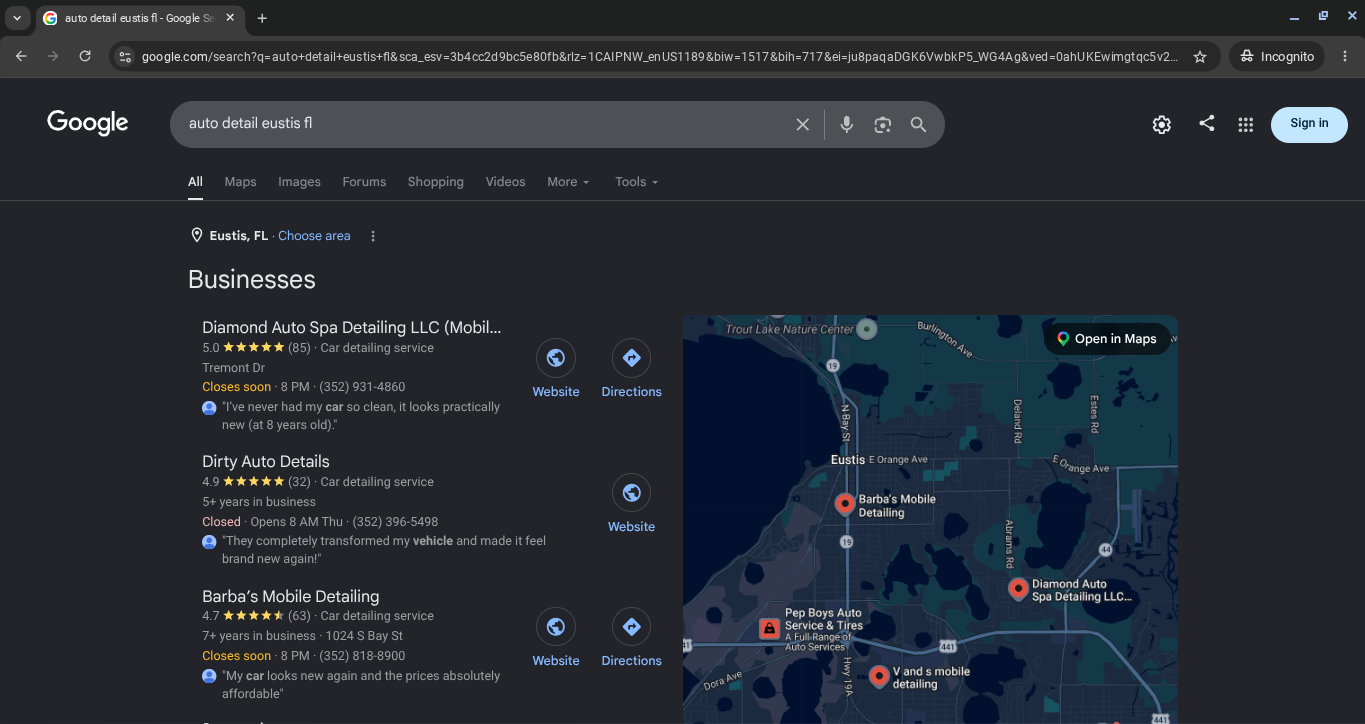The height and width of the screenshot is (724, 1365).
Task: Click the magnifying glass search button
Action: point(918,125)
